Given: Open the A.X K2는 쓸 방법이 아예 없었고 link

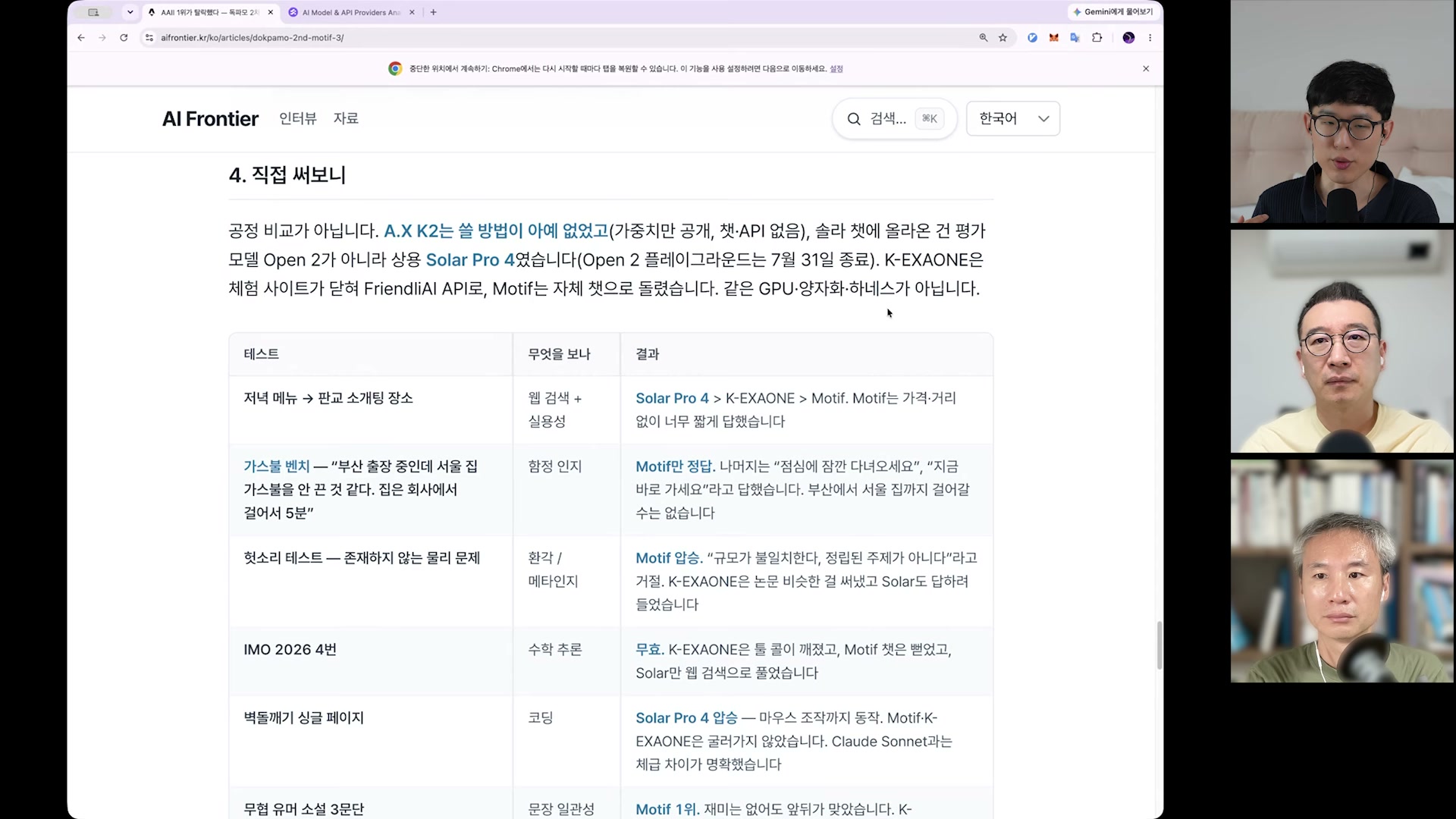Looking at the screenshot, I should [496, 231].
